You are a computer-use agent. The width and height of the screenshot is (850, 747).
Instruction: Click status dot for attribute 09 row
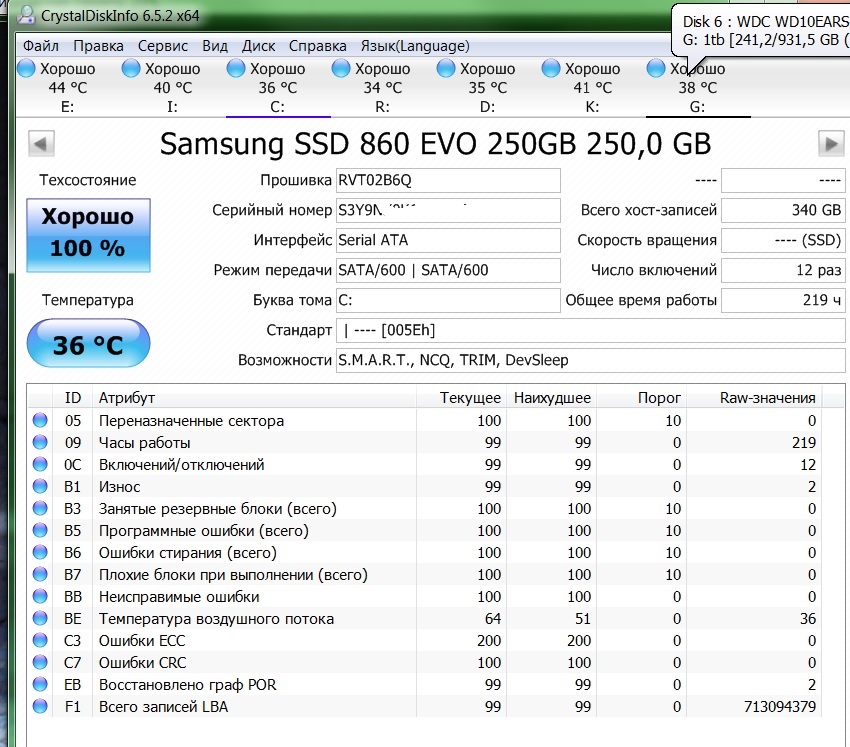[40, 442]
